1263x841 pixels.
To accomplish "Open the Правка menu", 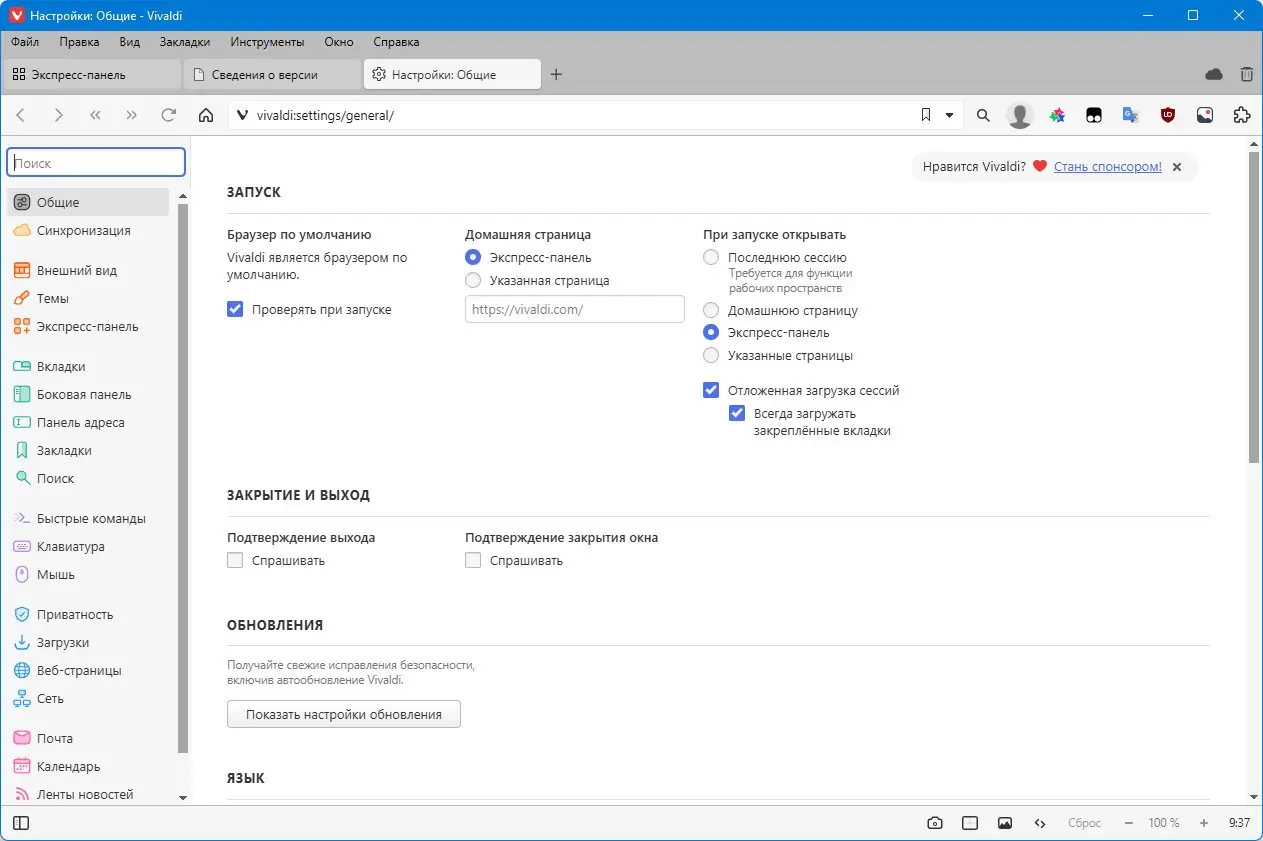I will point(79,42).
